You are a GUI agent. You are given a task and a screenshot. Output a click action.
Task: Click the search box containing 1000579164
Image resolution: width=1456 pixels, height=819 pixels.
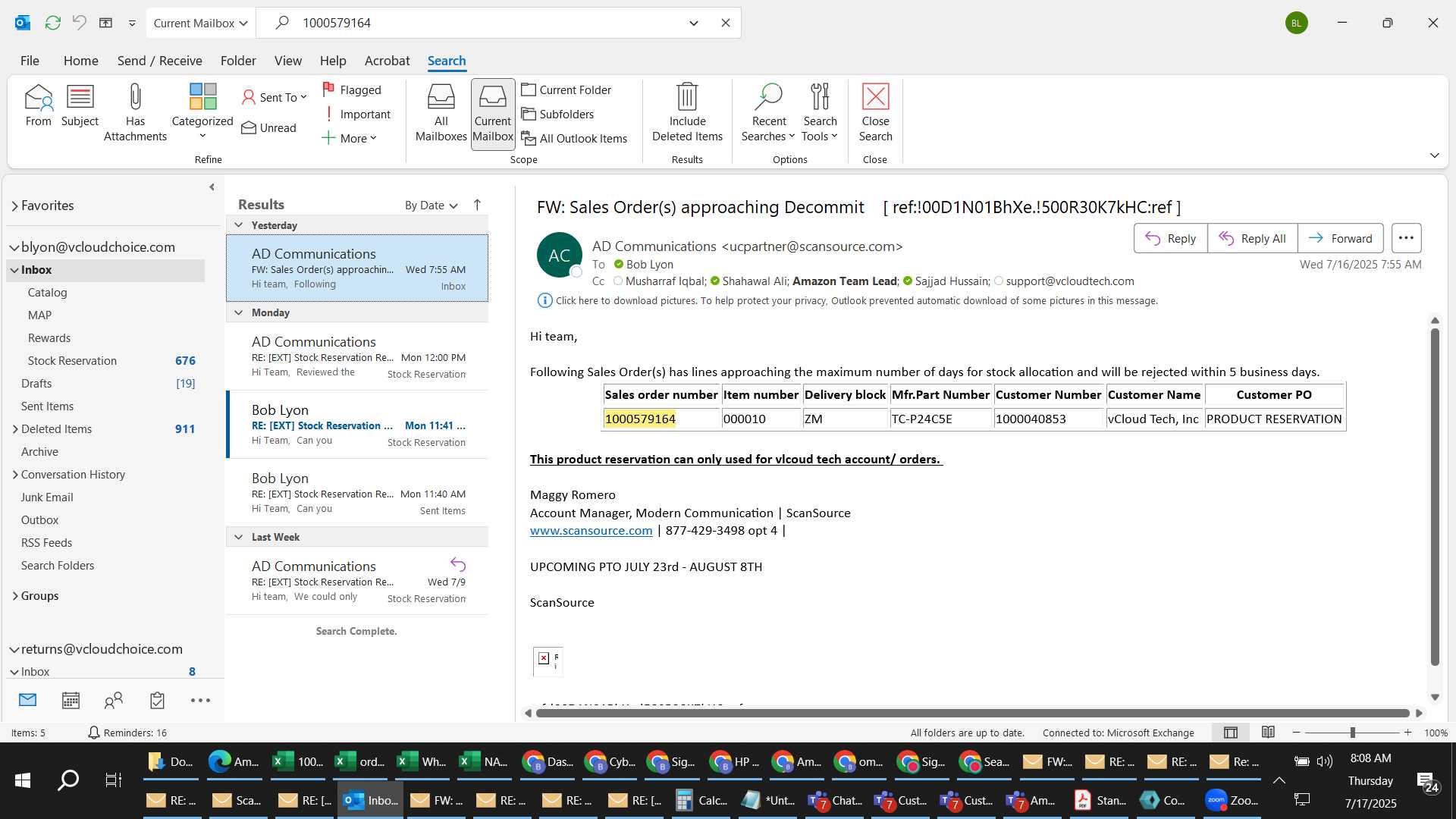point(485,23)
